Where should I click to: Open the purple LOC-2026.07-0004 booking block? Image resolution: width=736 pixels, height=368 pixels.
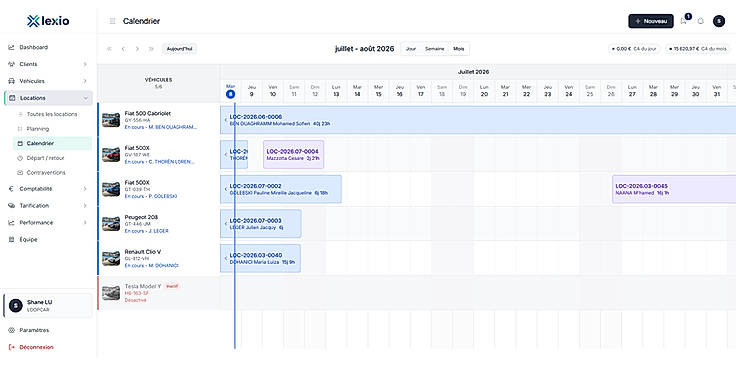coord(293,154)
